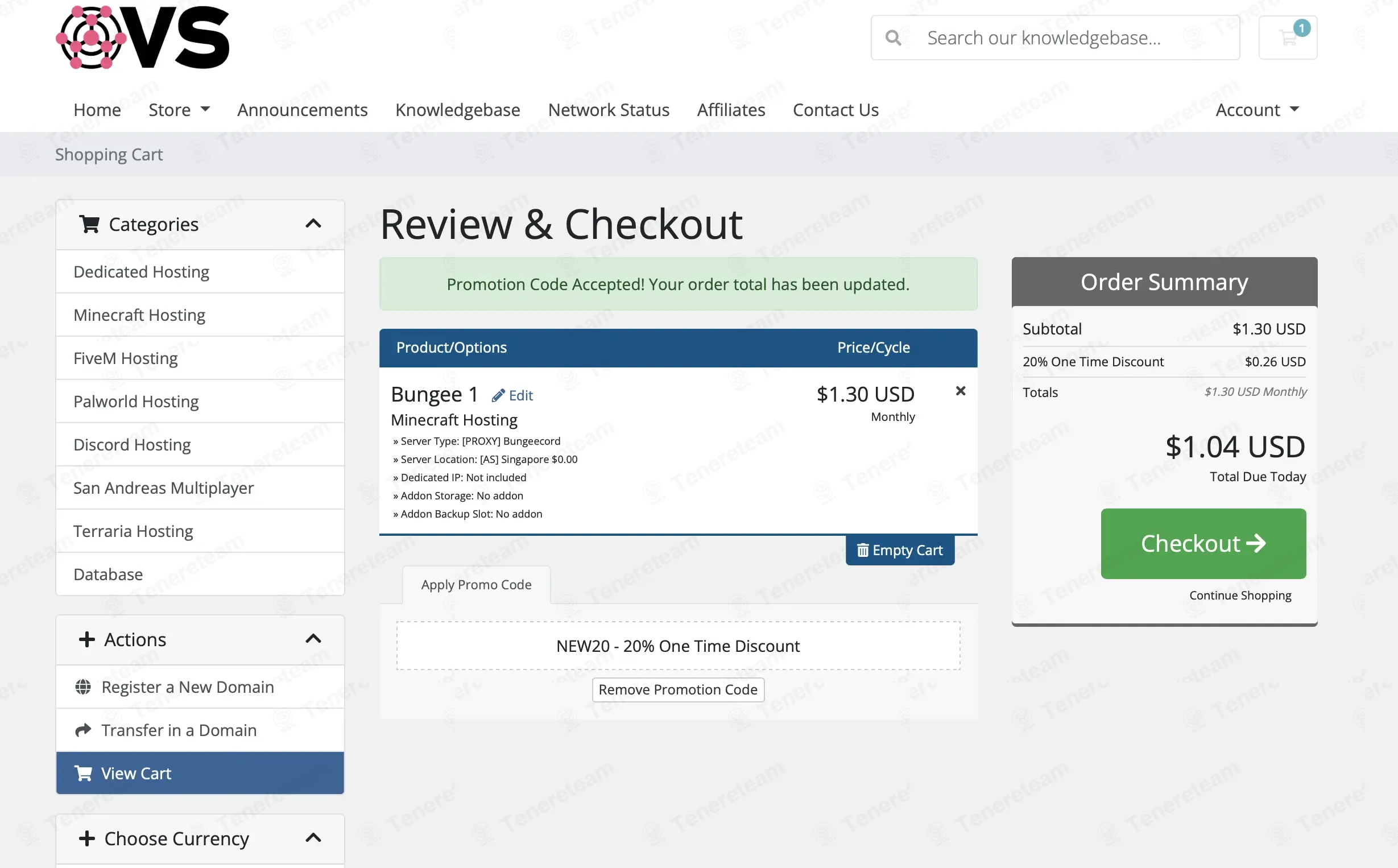Viewport: 1398px width, 868px height.
Task: Open San Andreas Multiplayer category
Action: tap(200, 487)
